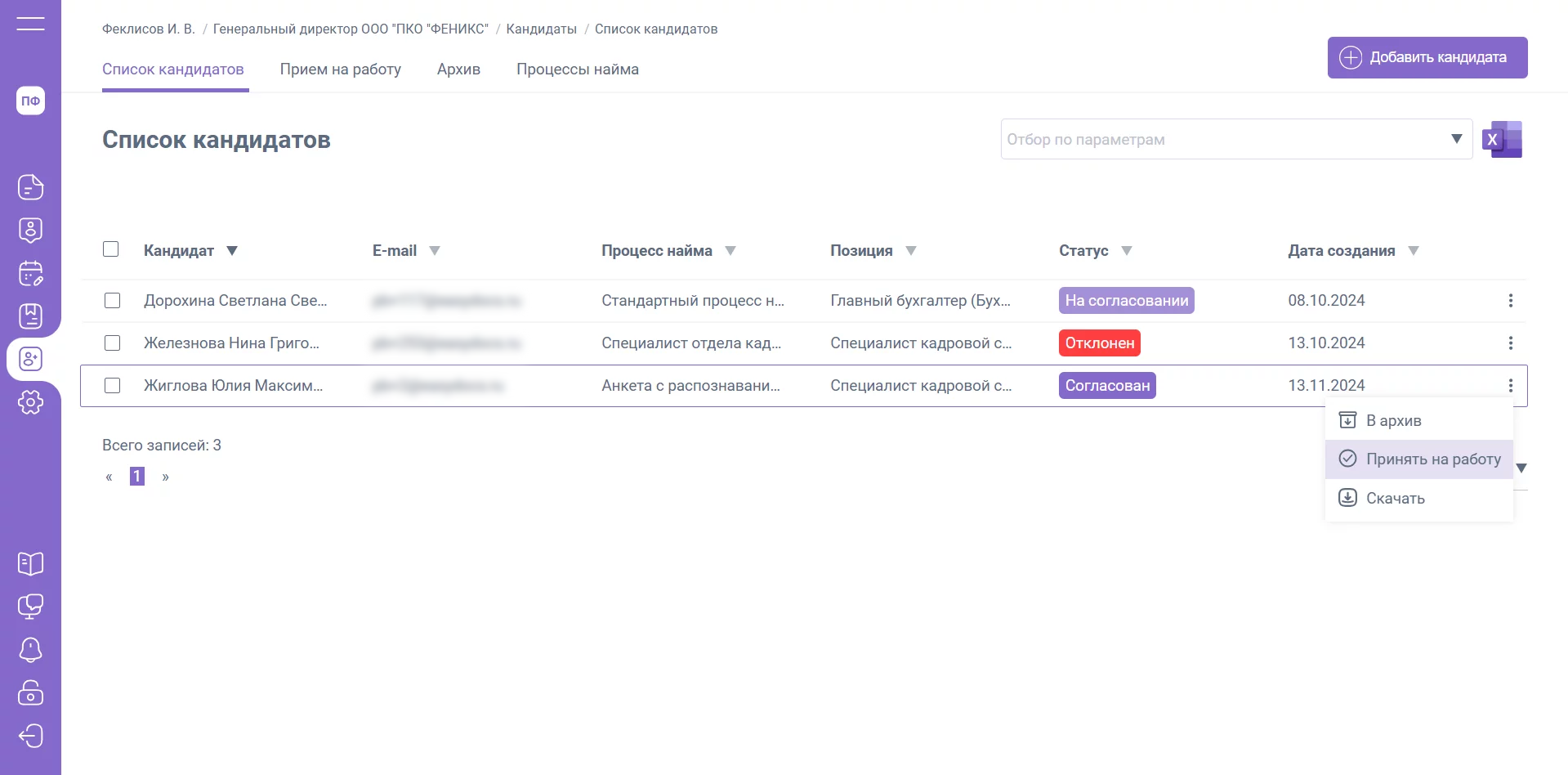Open the Кандидат column filter arrow

(x=232, y=251)
